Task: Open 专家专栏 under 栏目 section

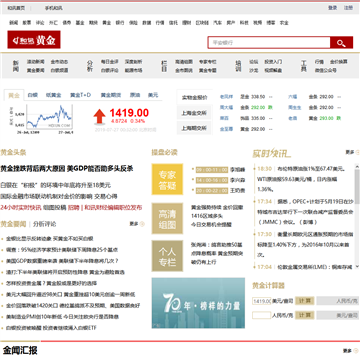Action: [x=208, y=62]
